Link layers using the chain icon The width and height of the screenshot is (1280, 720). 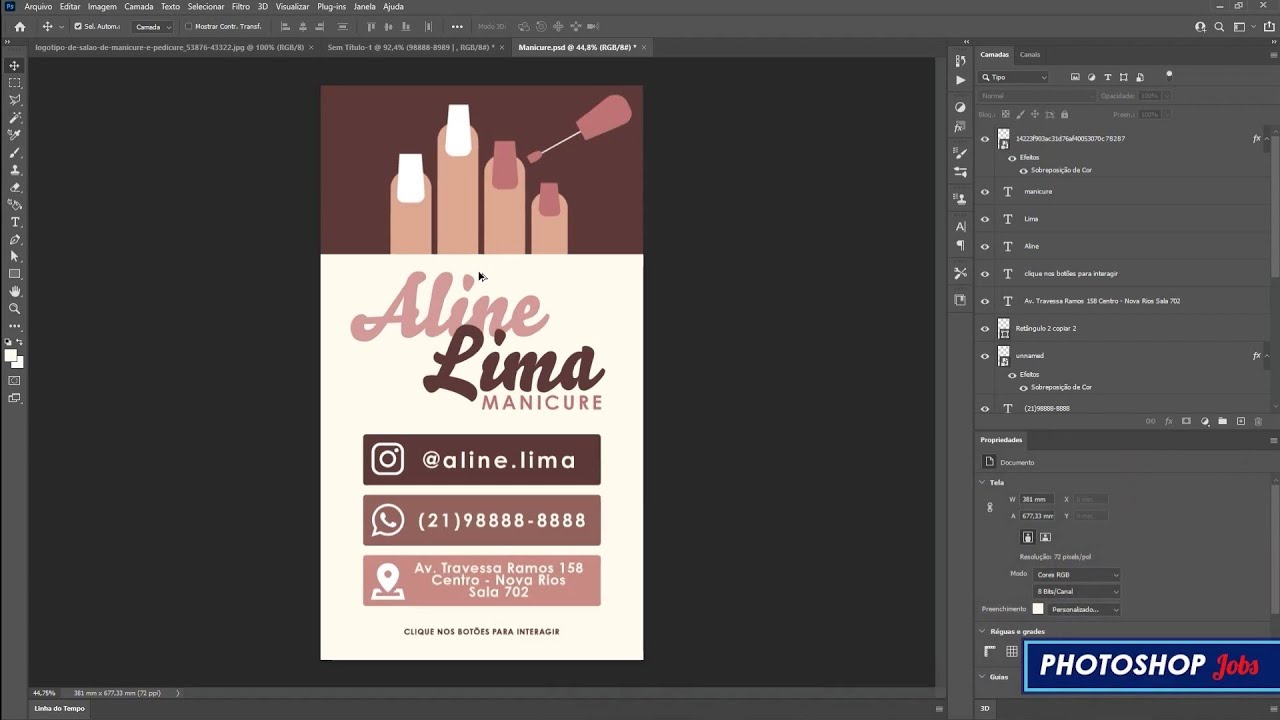pos(1150,422)
